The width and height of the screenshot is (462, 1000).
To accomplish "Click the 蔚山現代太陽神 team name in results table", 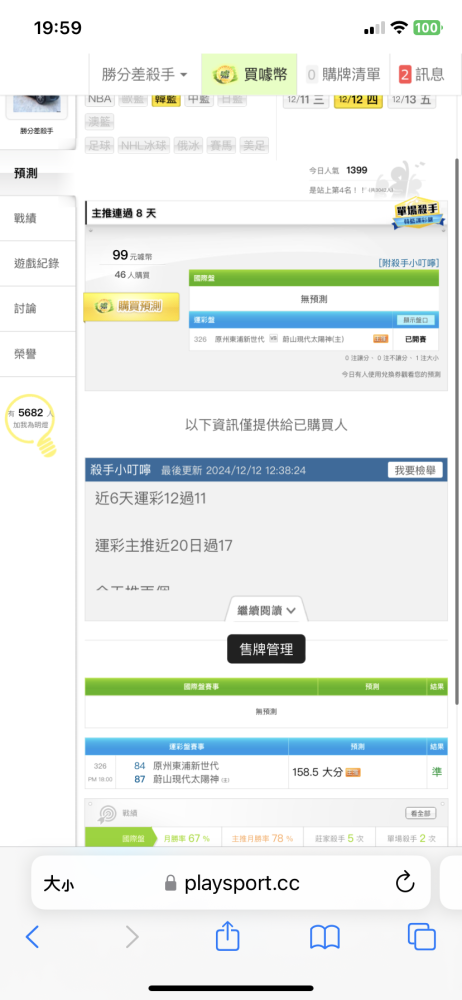I will (x=186, y=779).
